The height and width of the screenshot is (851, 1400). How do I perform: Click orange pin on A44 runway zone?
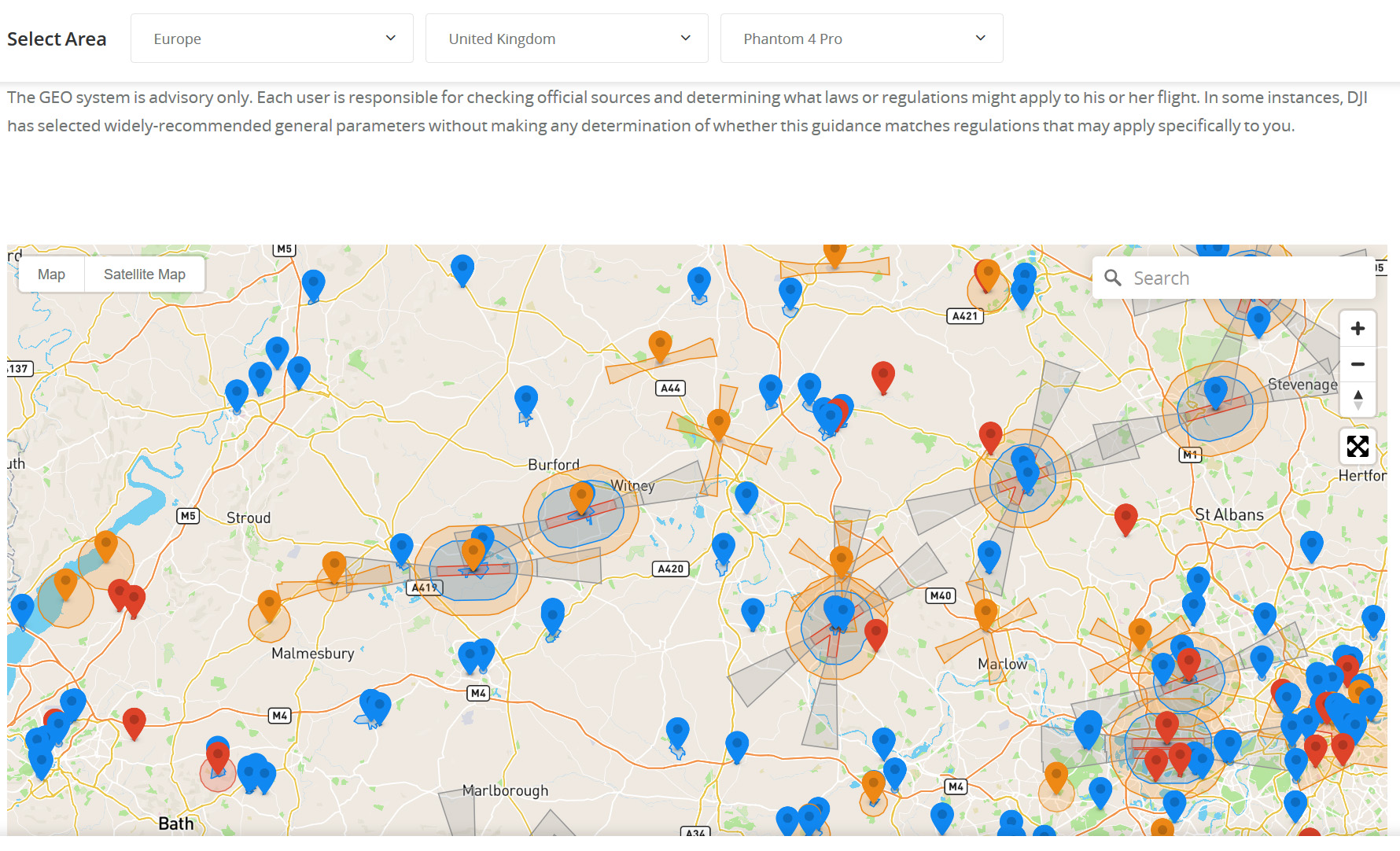point(660,347)
